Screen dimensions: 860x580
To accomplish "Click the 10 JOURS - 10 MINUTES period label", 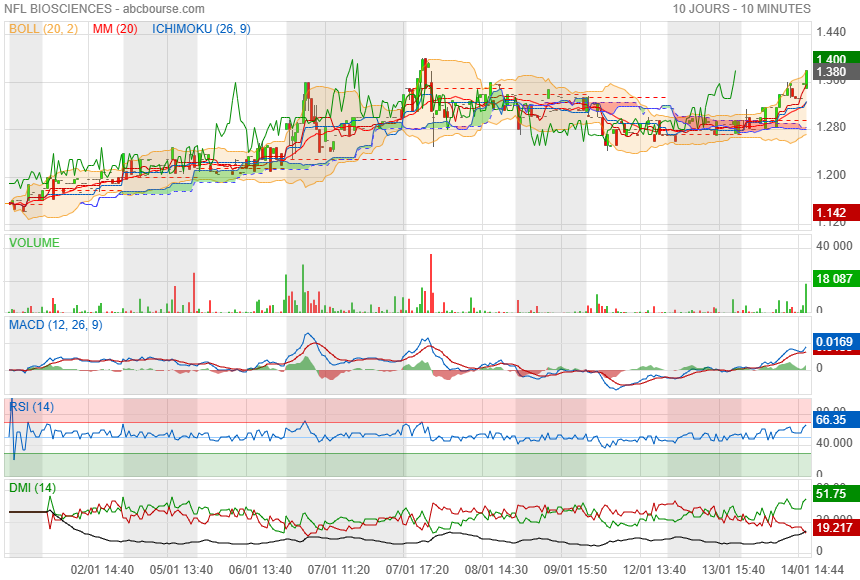I will 741,9.
